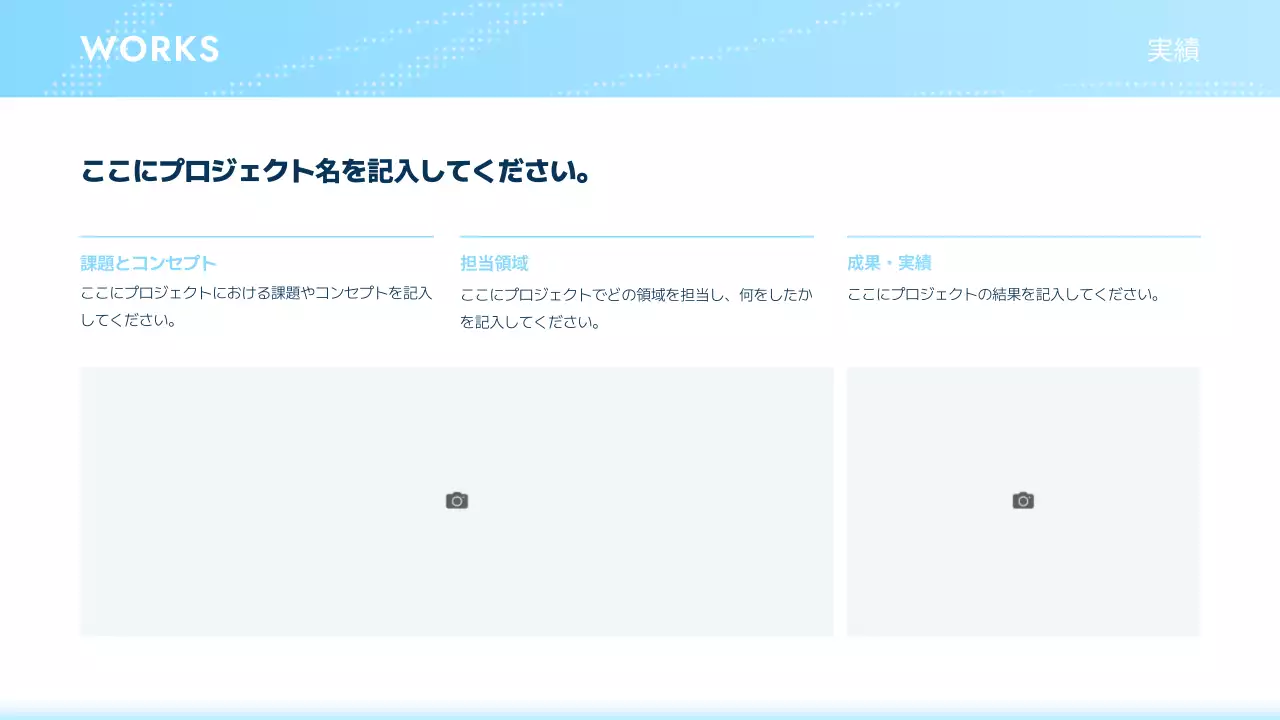This screenshot has width=1280, height=720.
Task: Click the white gap between heading and divider lines
Action: 640,212
